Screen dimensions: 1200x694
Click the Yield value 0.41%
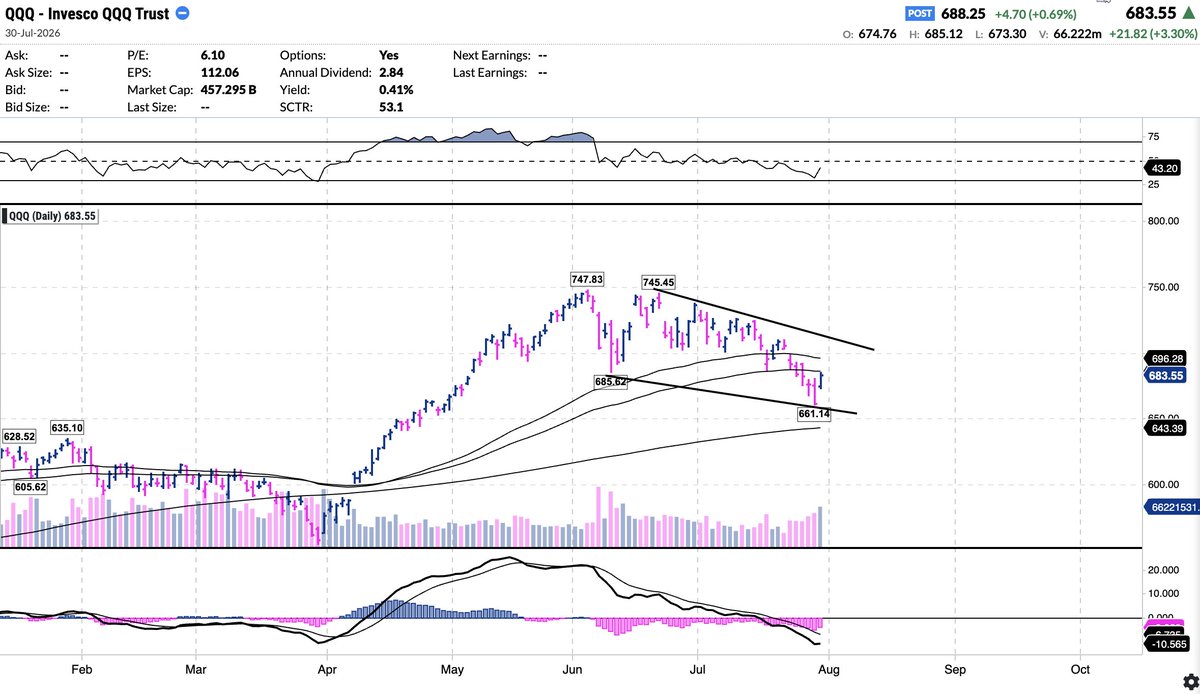396,89
